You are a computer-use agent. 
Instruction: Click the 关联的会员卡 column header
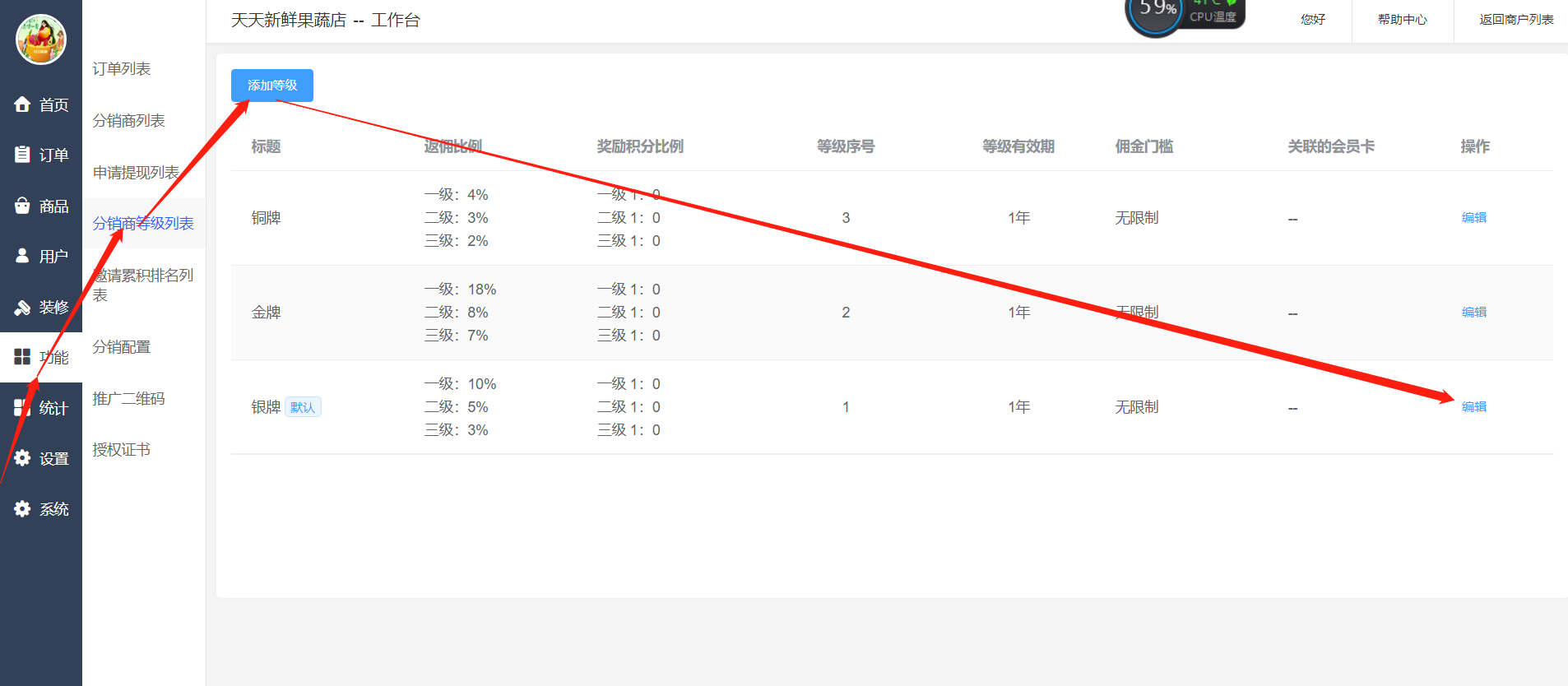[1331, 146]
